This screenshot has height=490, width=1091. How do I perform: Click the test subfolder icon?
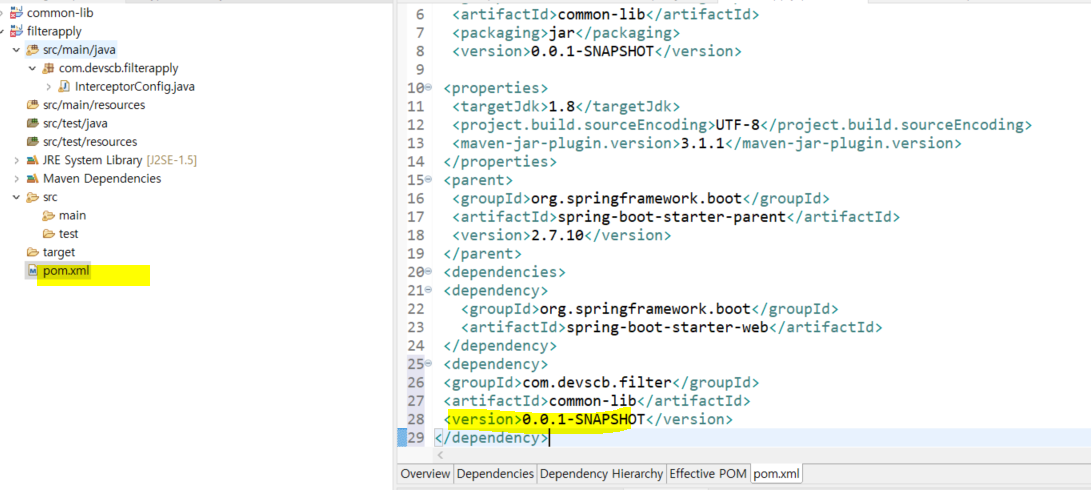click(48, 233)
